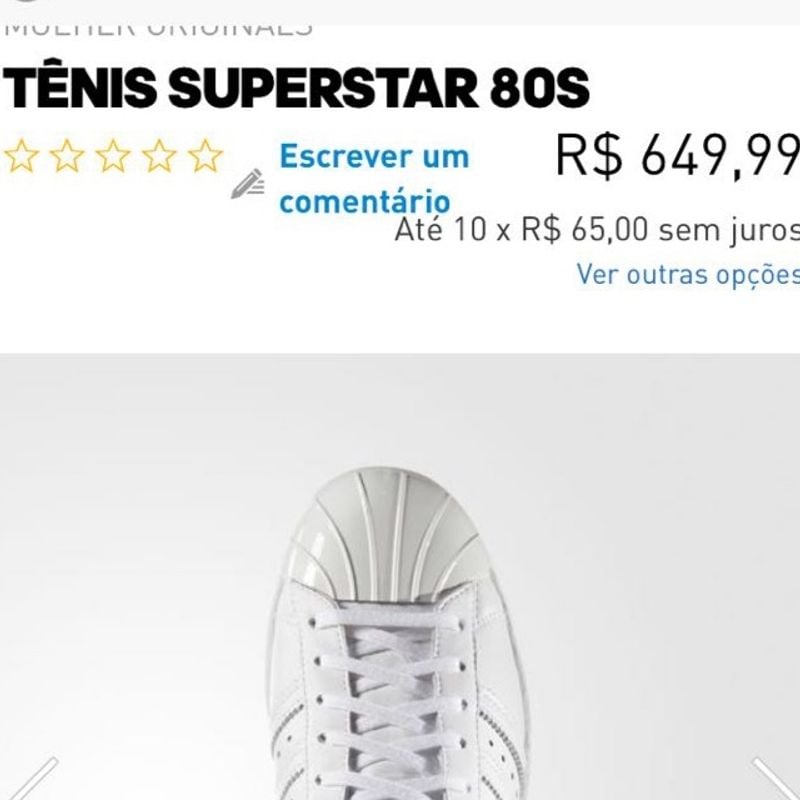
Task: Click the Tênis Superstar 80s product title
Action: pyautogui.click(x=296, y=88)
